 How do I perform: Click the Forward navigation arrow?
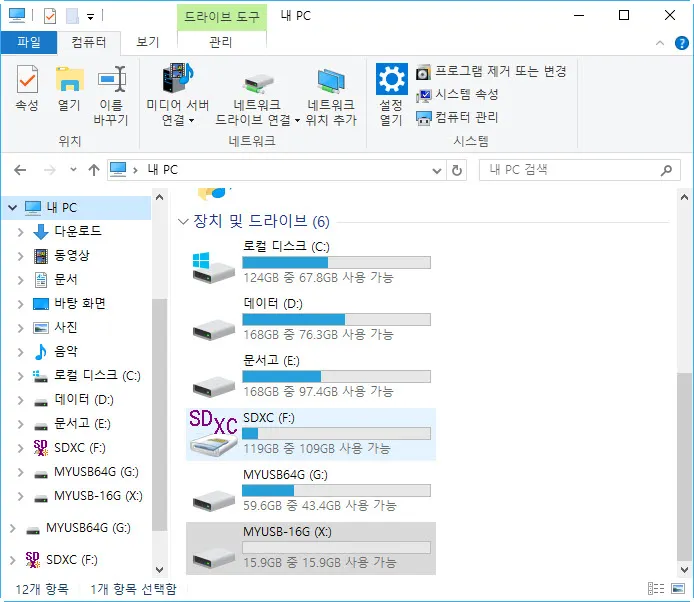(x=50, y=170)
